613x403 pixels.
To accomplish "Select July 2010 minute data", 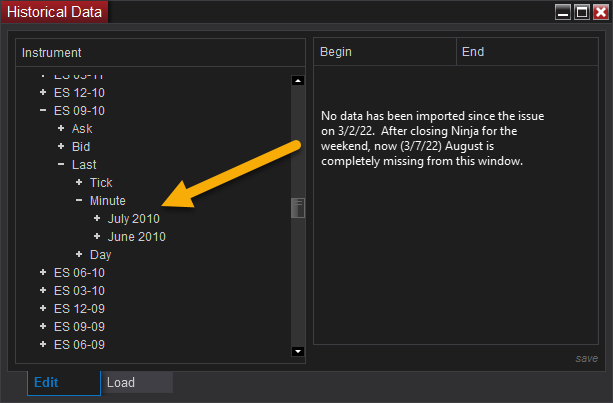I will pyautogui.click(x=134, y=219).
